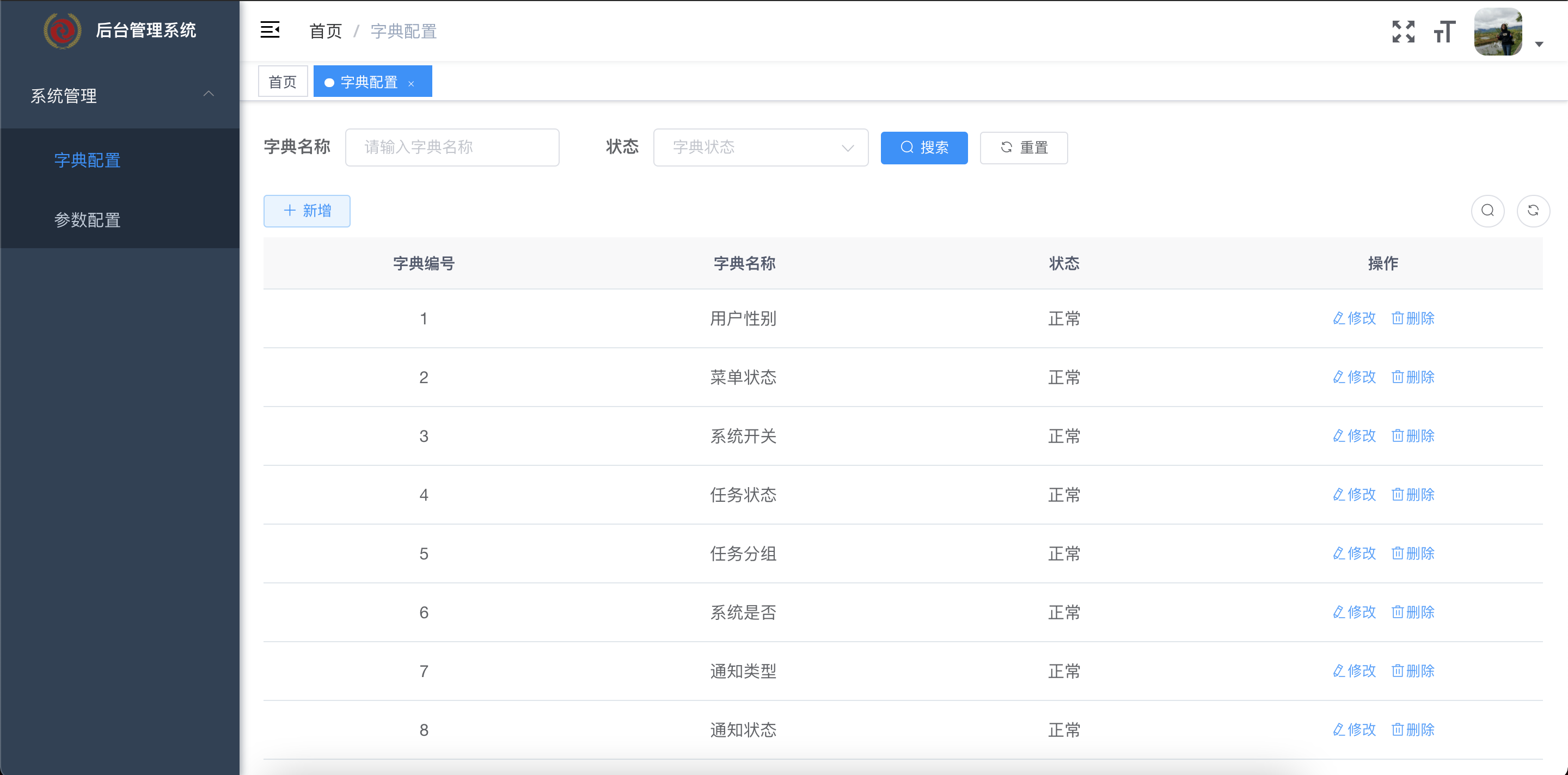Click 正常 status in 任务分组 row

[x=1064, y=553]
